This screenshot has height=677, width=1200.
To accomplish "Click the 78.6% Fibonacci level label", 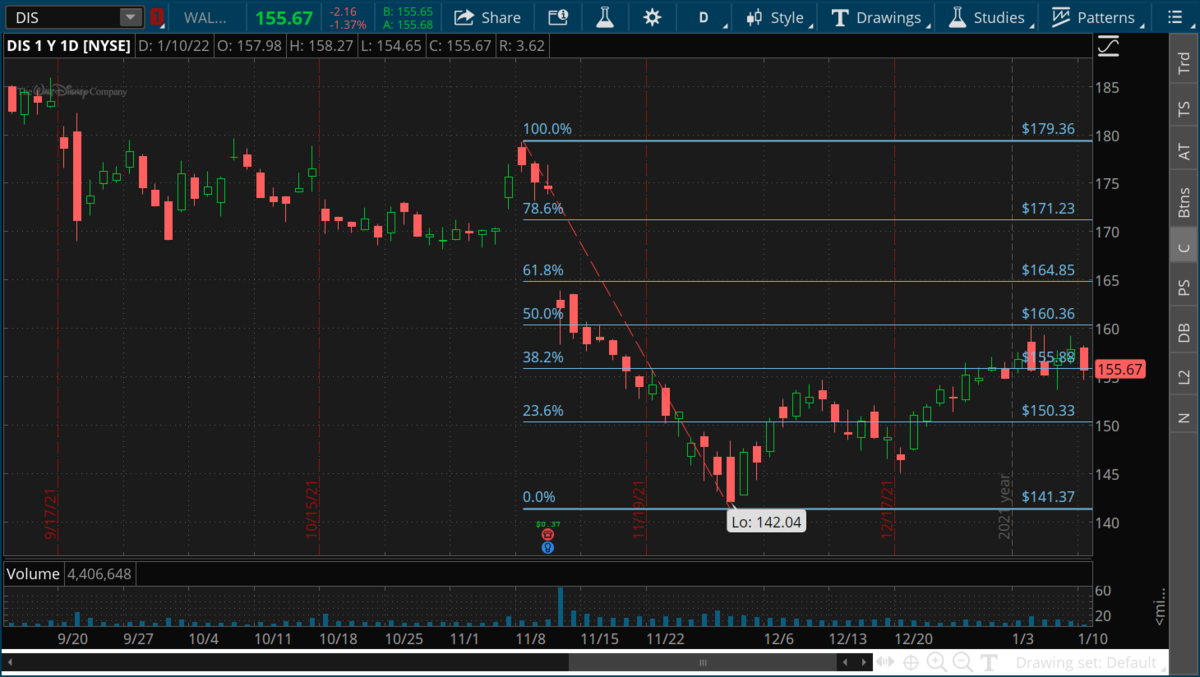I will click(x=543, y=208).
